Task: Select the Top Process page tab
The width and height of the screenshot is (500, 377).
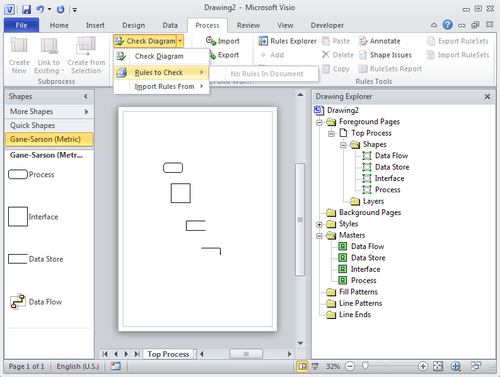Action: click(168, 354)
